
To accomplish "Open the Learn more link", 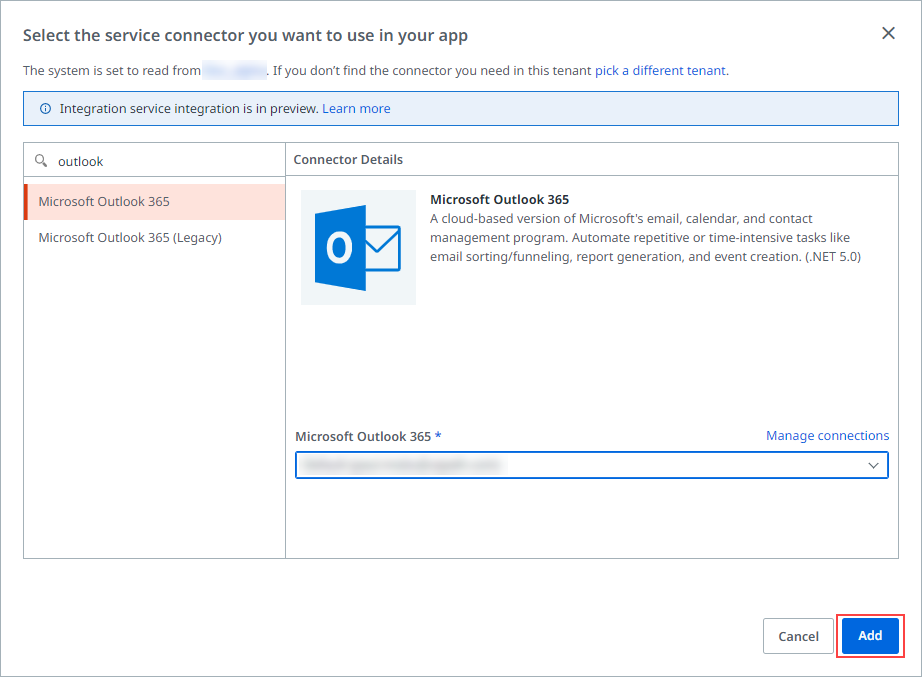I will (356, 109).
